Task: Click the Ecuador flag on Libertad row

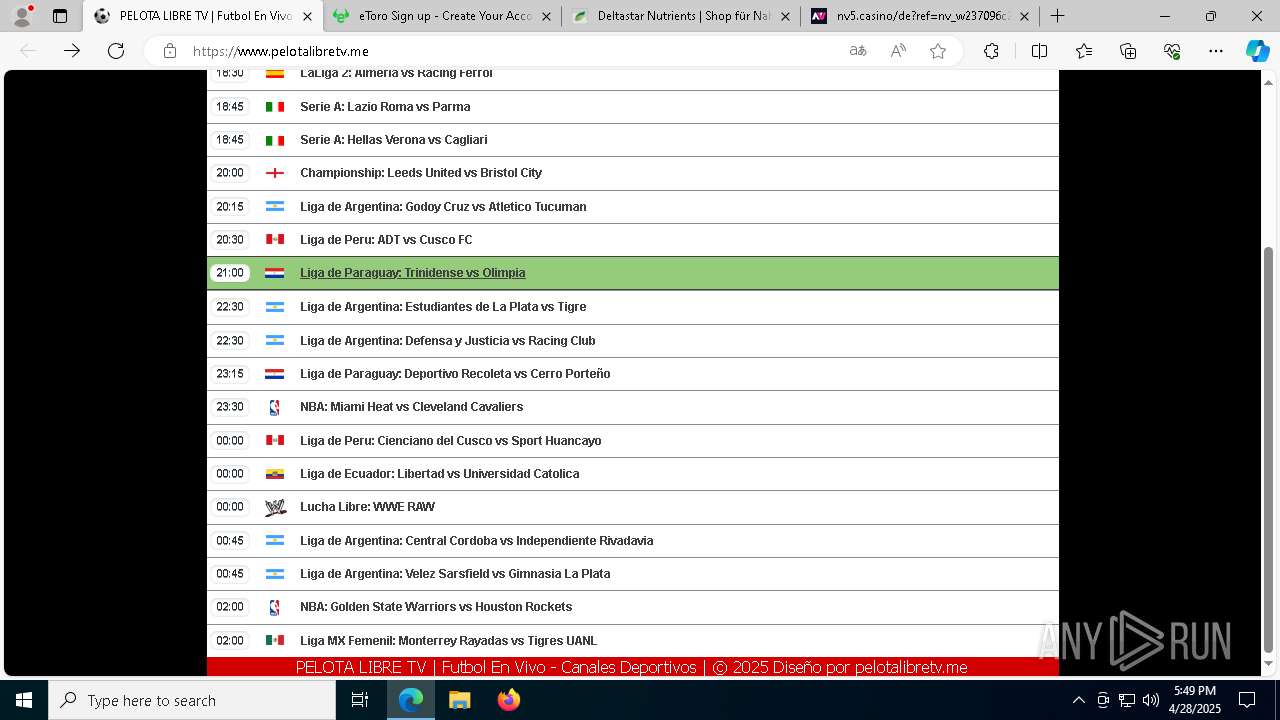Action: pos(275,474)
